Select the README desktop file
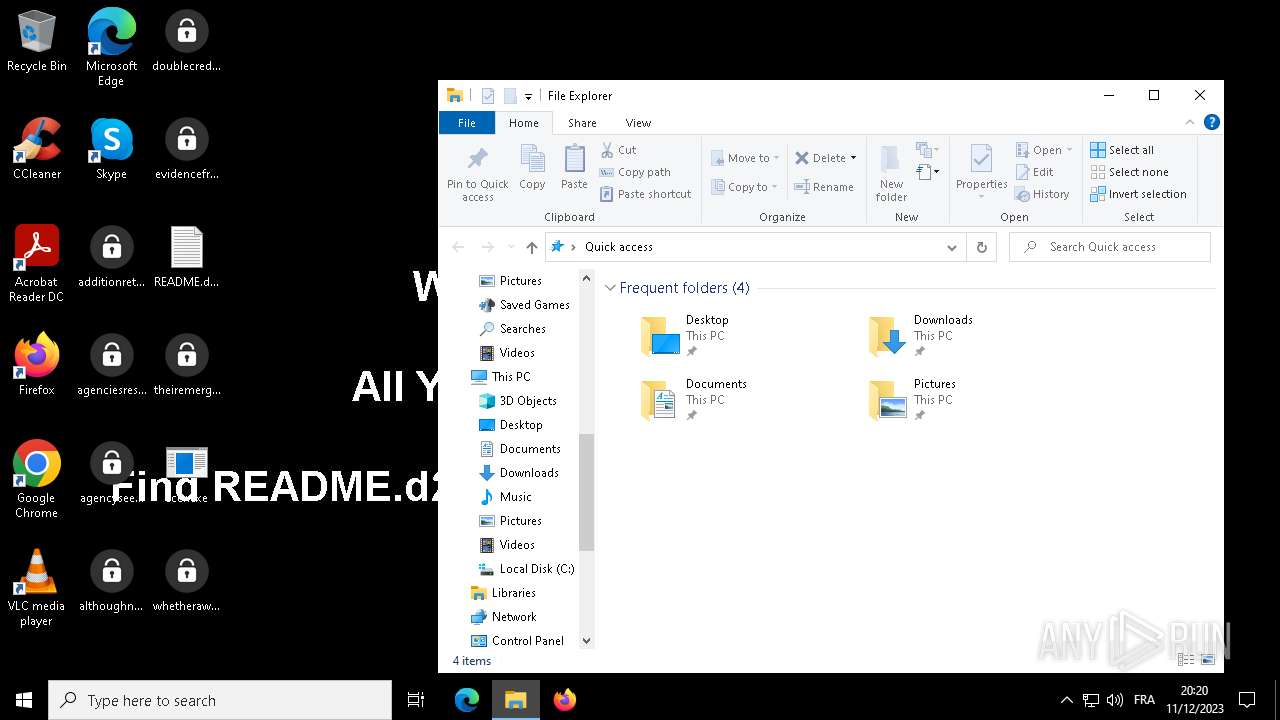1280x720 pixels. tap(186, 258)
